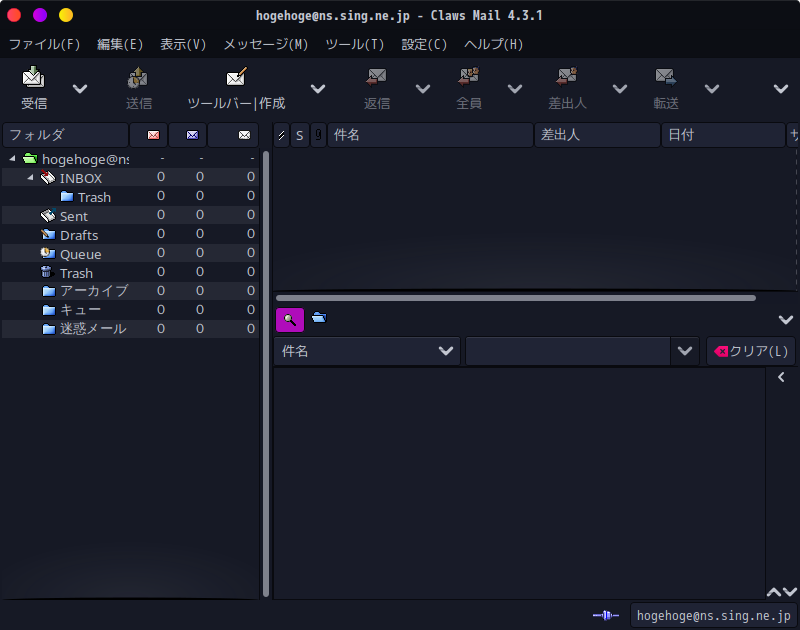
Task: Click the 作成 (Compose) mail icon
Action: coord(236,77)
